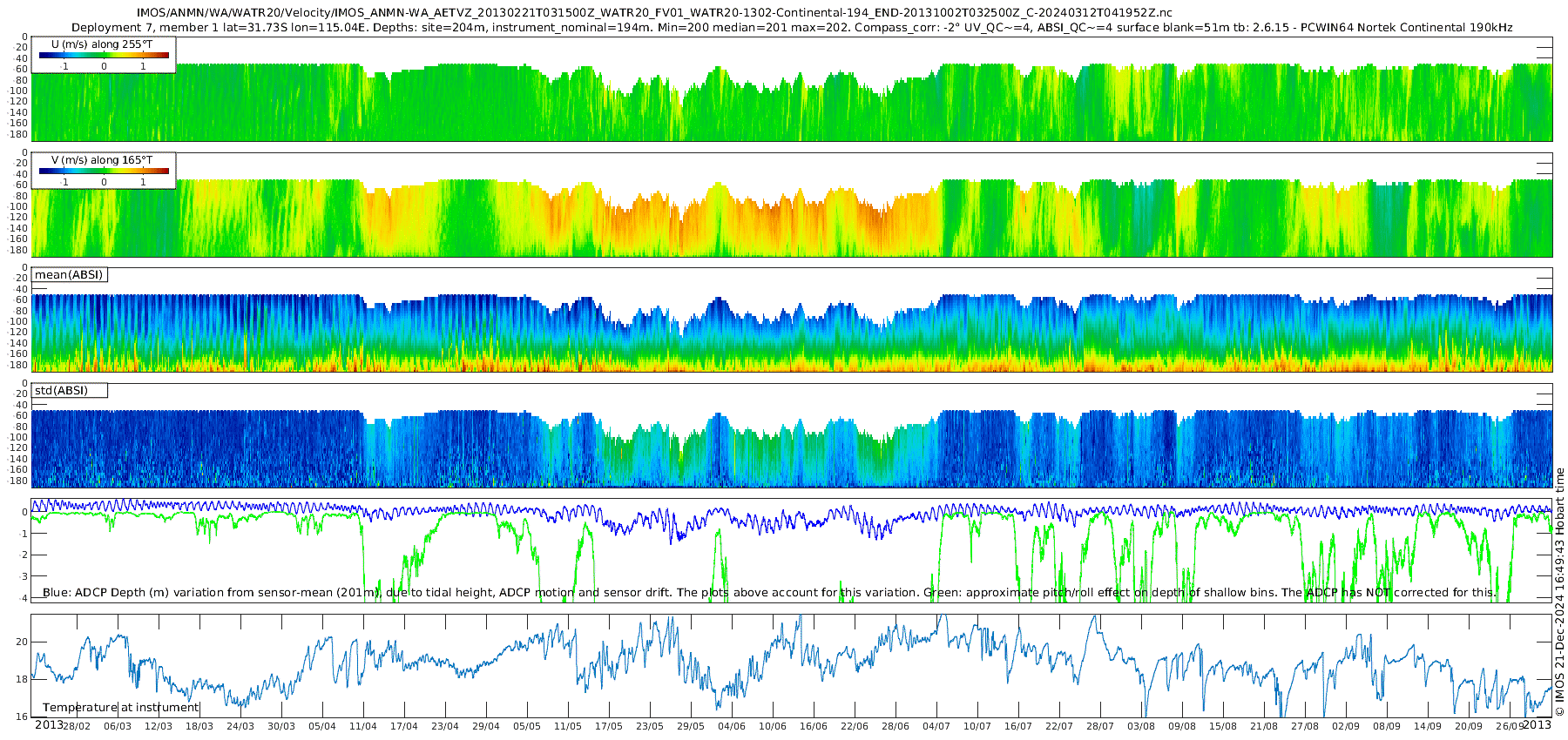Pick the '26/09' date on the time axis
The image size is (1568, 740).
tap(1510, 726)
